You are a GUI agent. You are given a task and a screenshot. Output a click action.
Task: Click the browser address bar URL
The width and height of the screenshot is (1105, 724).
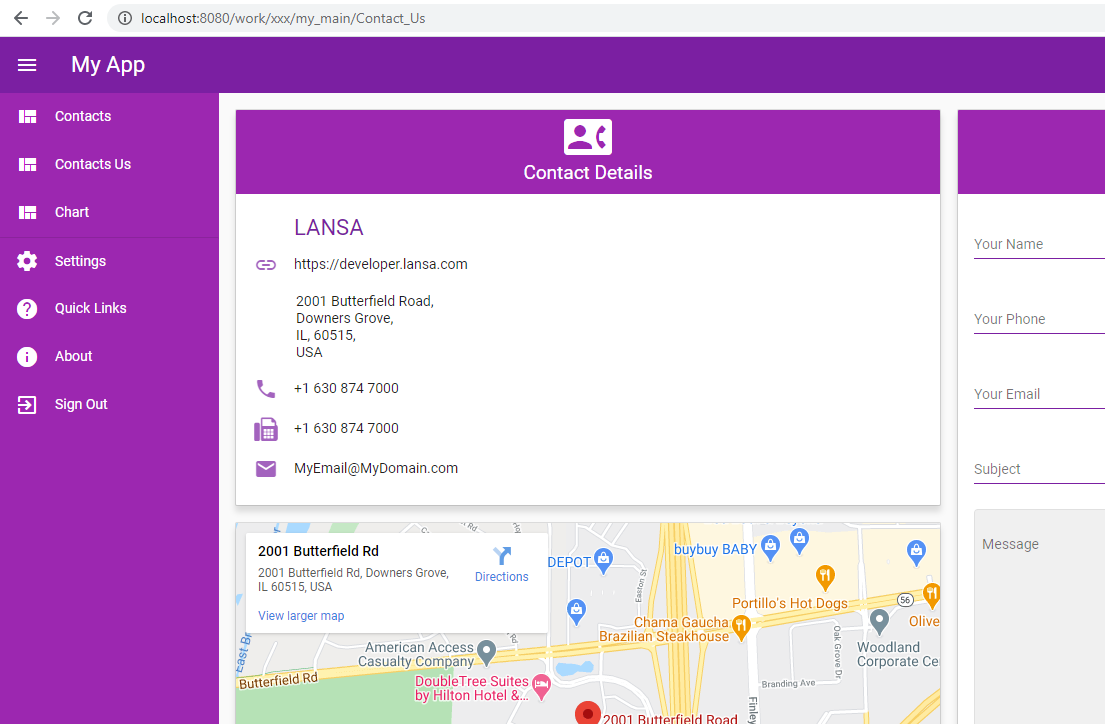[x=283, y=18]
